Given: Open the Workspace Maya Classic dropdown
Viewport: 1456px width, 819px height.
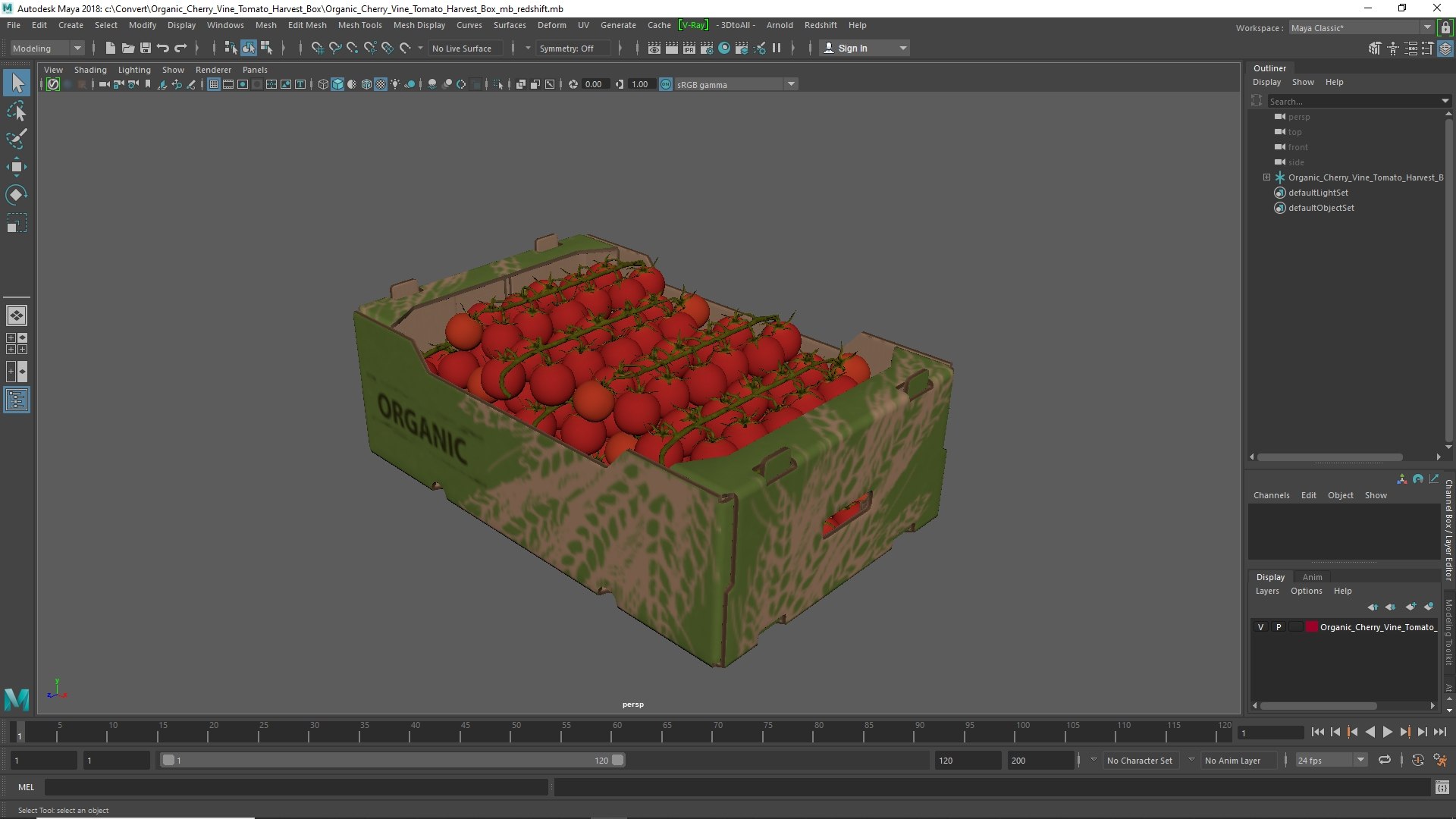Looking at the screenshot, I should [x=1360, y=27].
